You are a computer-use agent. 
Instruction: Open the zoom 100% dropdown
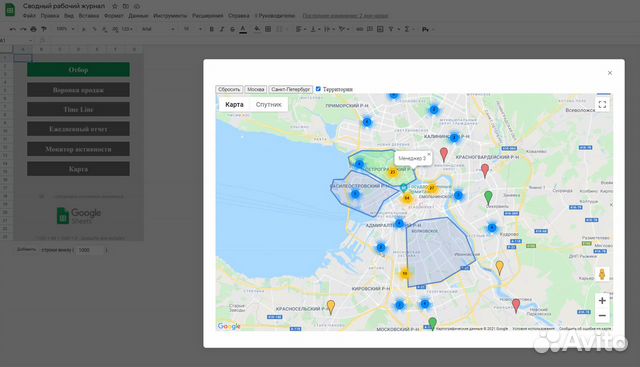click(x=65, y=29)
